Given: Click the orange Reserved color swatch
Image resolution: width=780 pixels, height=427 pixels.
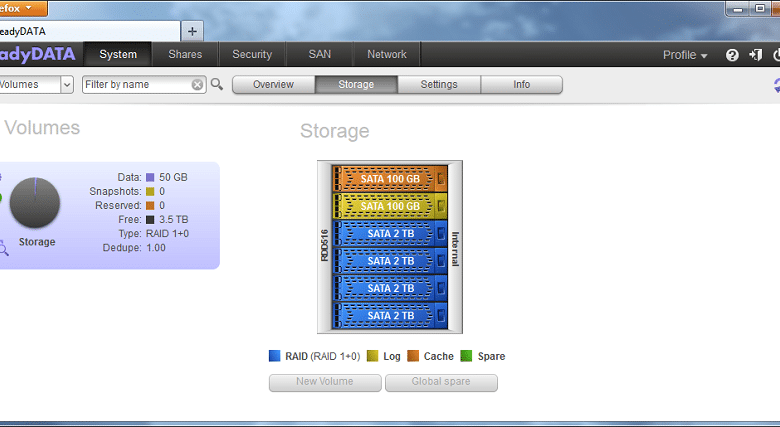Looking at the screenshot, I should pyautogui.click(x=150, y=206).
